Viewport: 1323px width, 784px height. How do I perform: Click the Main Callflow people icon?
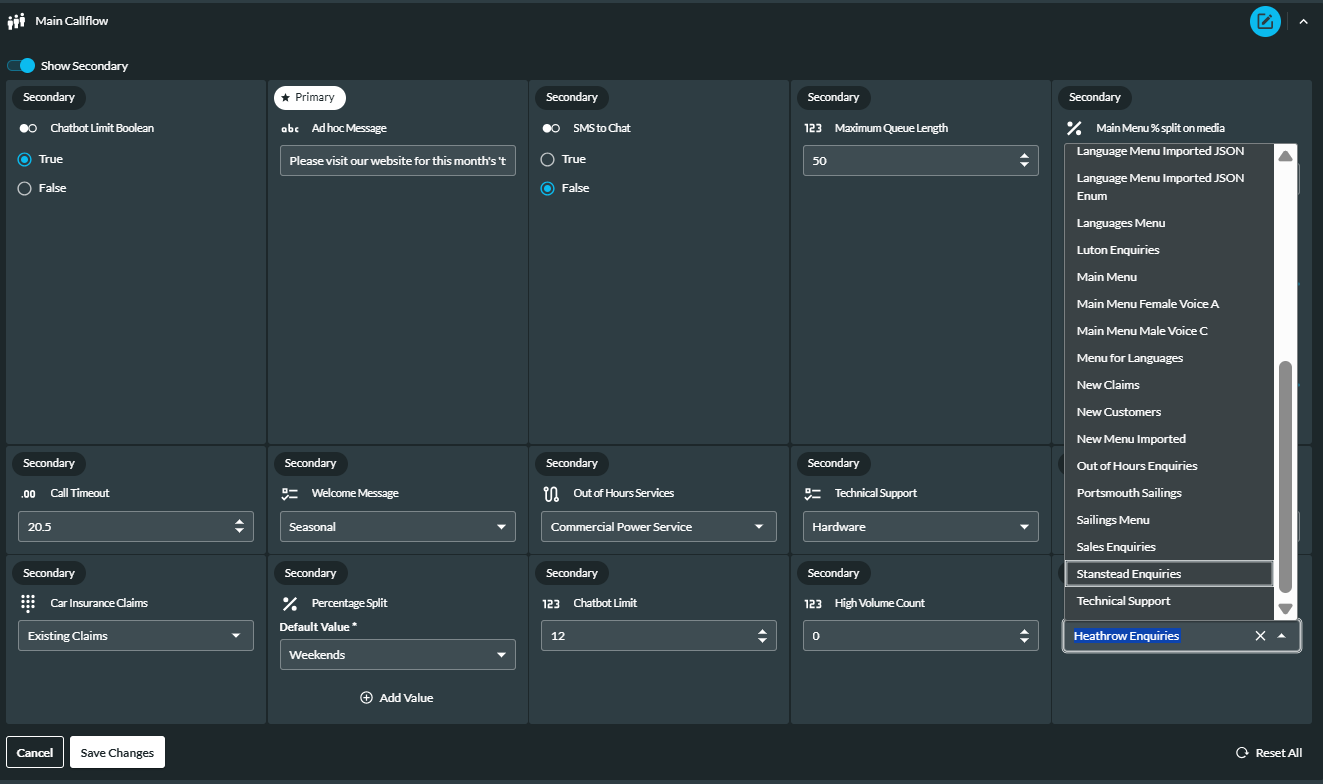click(16, 21)
